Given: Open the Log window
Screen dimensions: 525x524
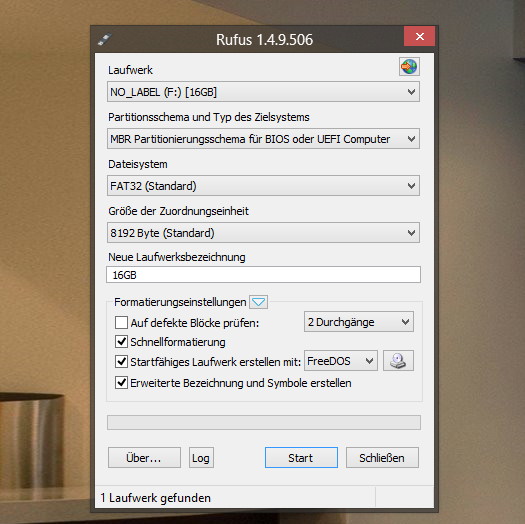Looking at the screenshot, I should [201, 458].
